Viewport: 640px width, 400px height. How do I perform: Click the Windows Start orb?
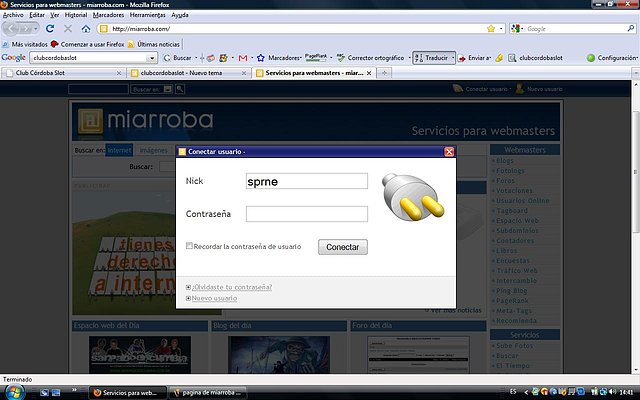tap(13, 393)
